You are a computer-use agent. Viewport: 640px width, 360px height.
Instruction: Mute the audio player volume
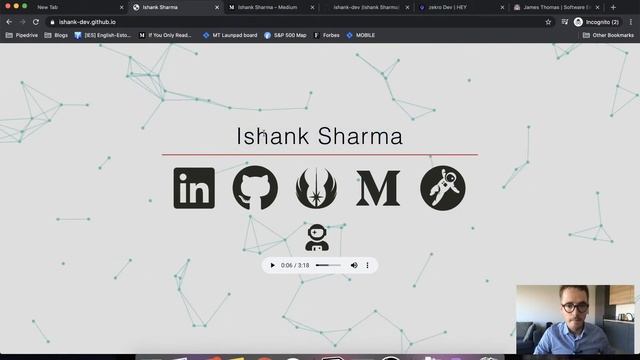point(354,265)
